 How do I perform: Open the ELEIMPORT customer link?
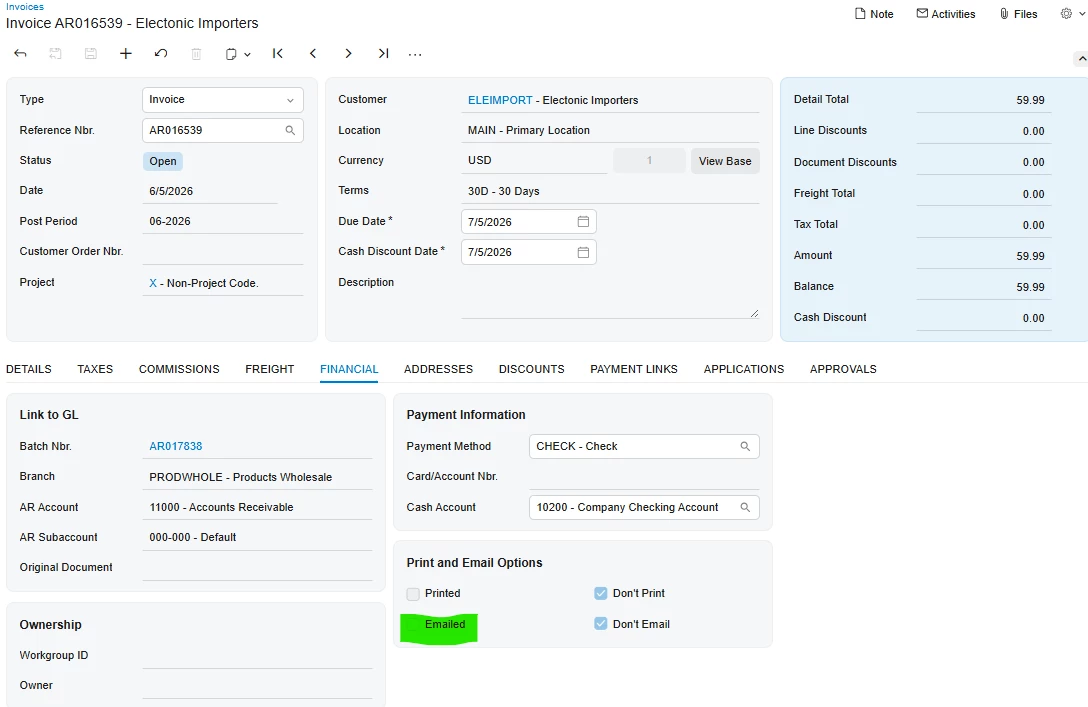(x=500, y=100)
